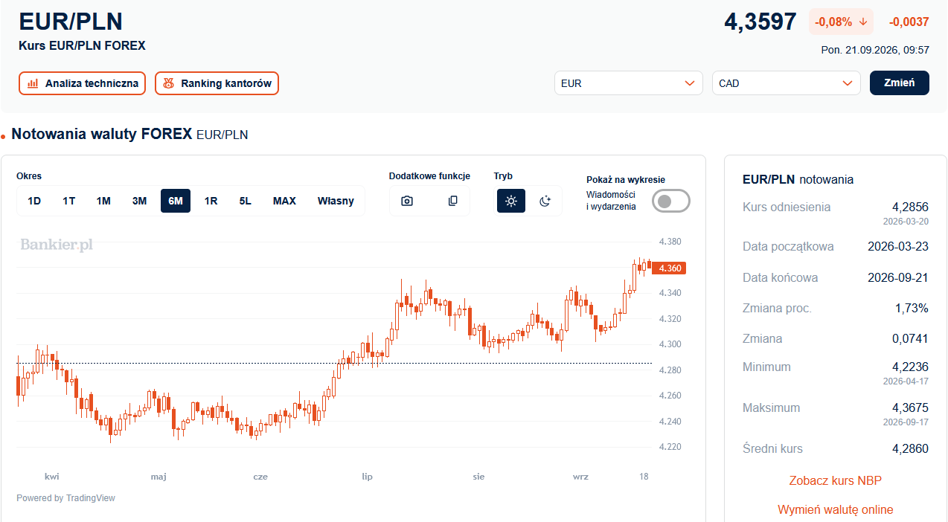Open the EUR base currency dropdown
The height and width of the screenshot is (522, 948).
[x=628, y=83]
